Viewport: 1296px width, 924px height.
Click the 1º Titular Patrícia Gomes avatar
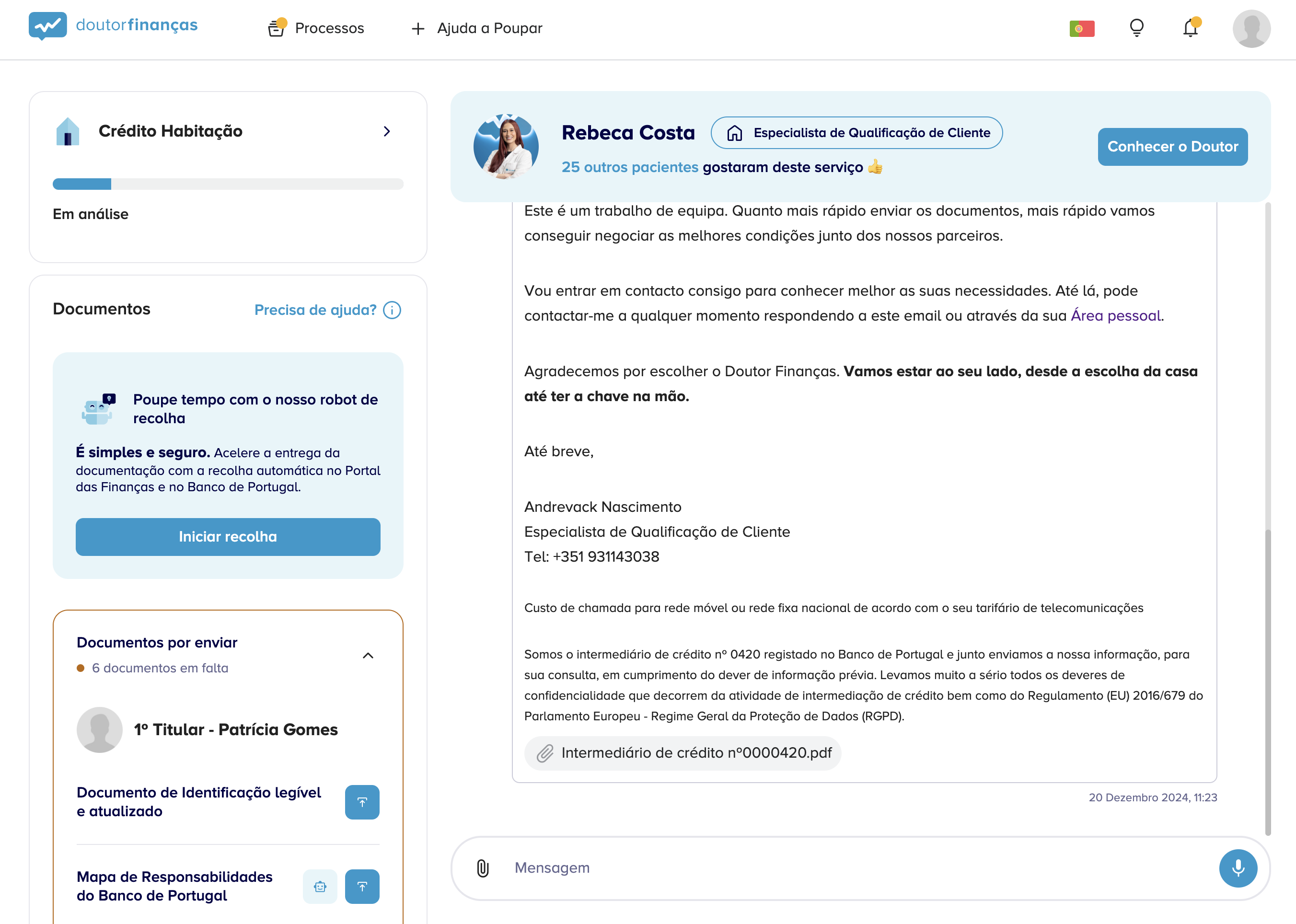point(100,729)
